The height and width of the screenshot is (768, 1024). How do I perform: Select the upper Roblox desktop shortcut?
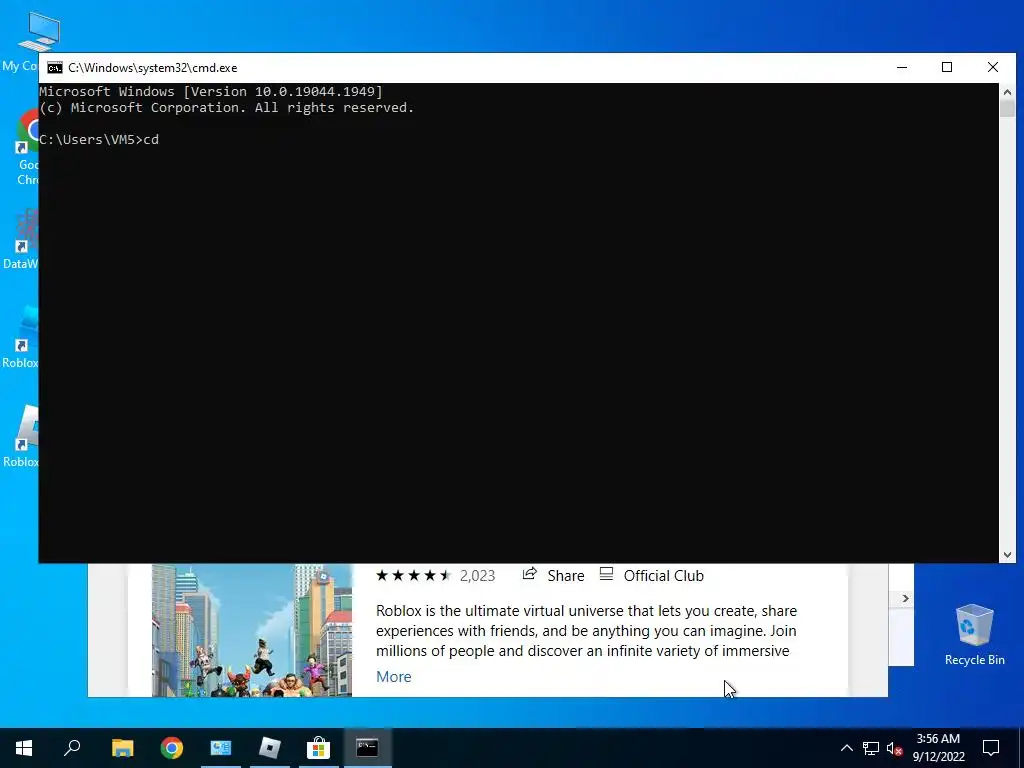tap(20, 338)
